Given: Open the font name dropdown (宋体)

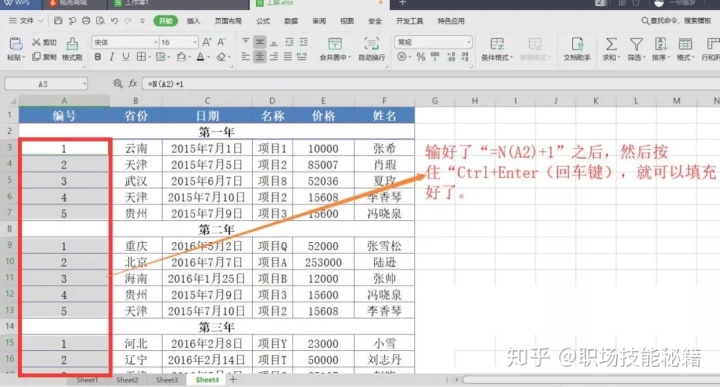Looking at the screenshot, I should coord(156,42).
